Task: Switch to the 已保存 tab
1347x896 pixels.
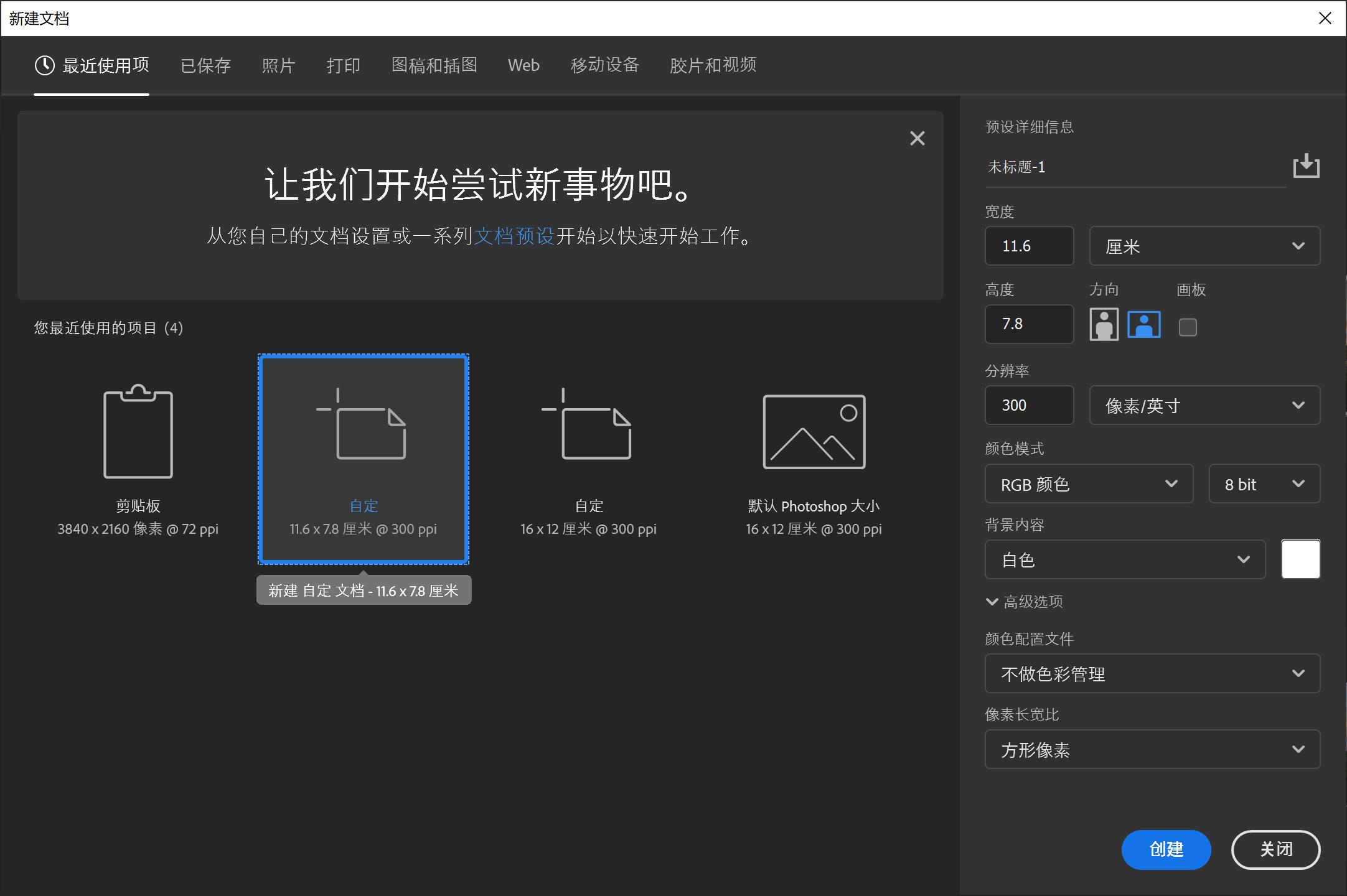Action: (205, 65)
